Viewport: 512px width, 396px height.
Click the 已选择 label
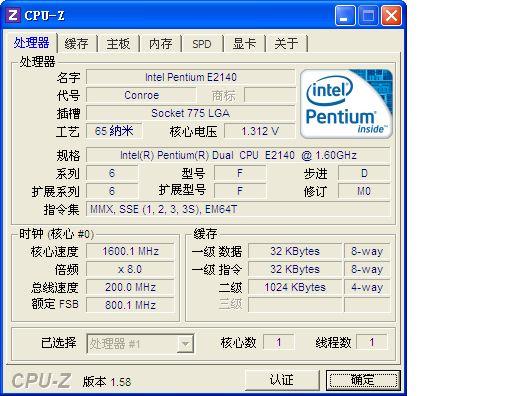pyautogui.click(x=59, y=343)
